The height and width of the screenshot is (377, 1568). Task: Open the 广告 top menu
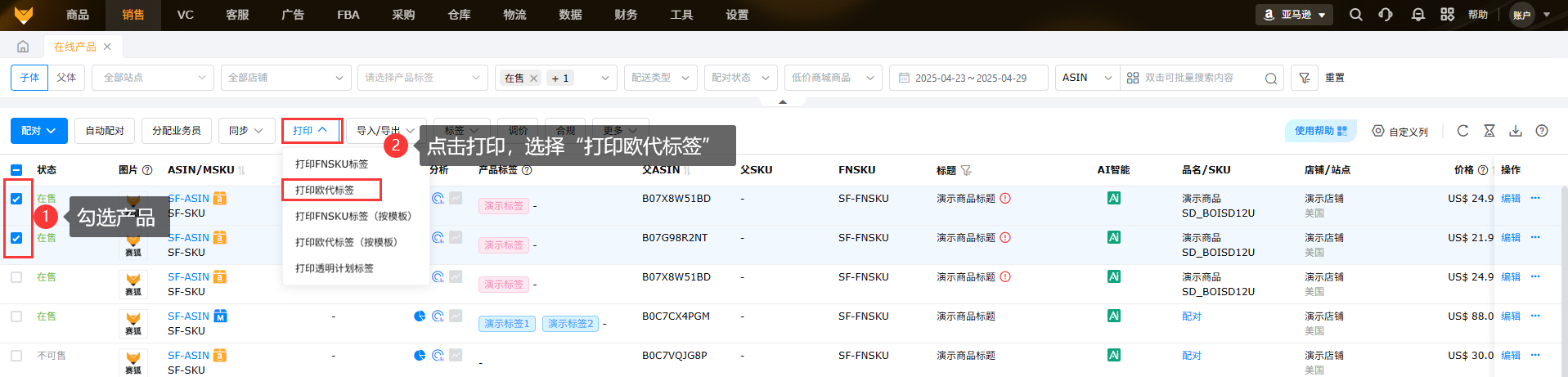292,15
